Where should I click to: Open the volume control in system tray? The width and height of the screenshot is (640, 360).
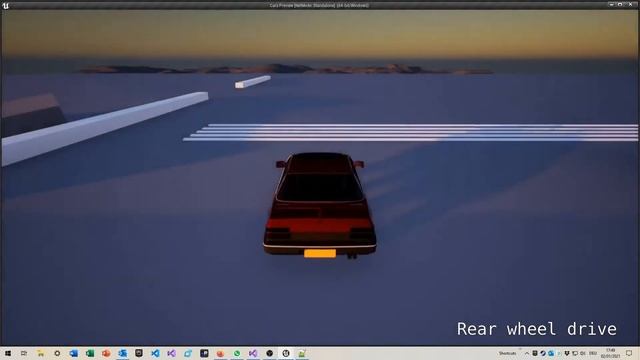(x=583, y=353)
